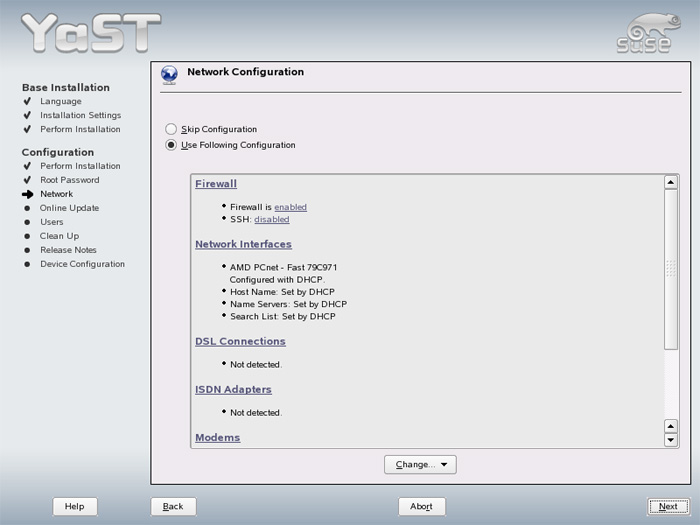Click 'Search List: Set by DHCP' text

coord(283,317)
